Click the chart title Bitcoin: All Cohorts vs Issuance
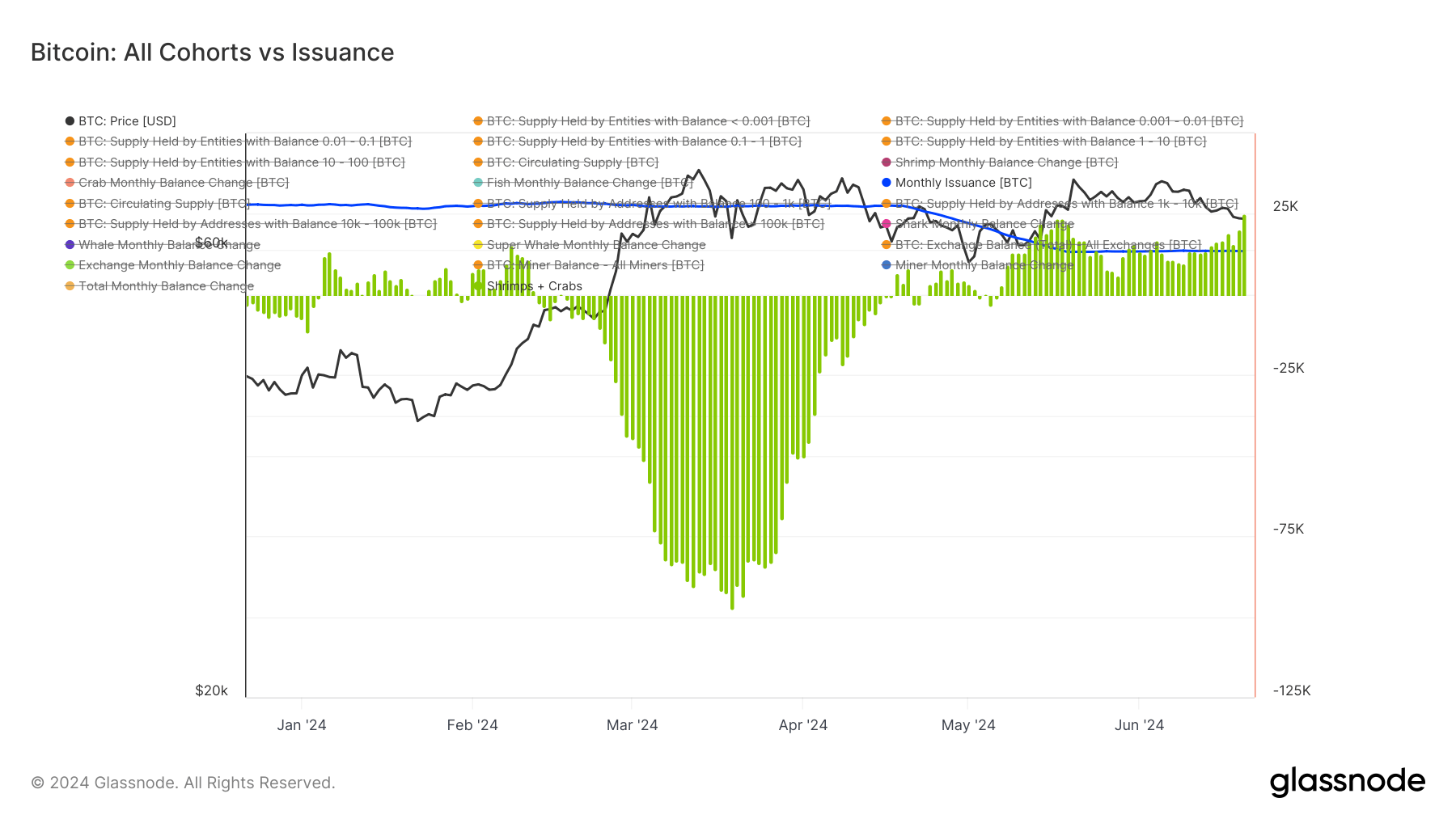1456x819 pixels. [x=212, y=53]
